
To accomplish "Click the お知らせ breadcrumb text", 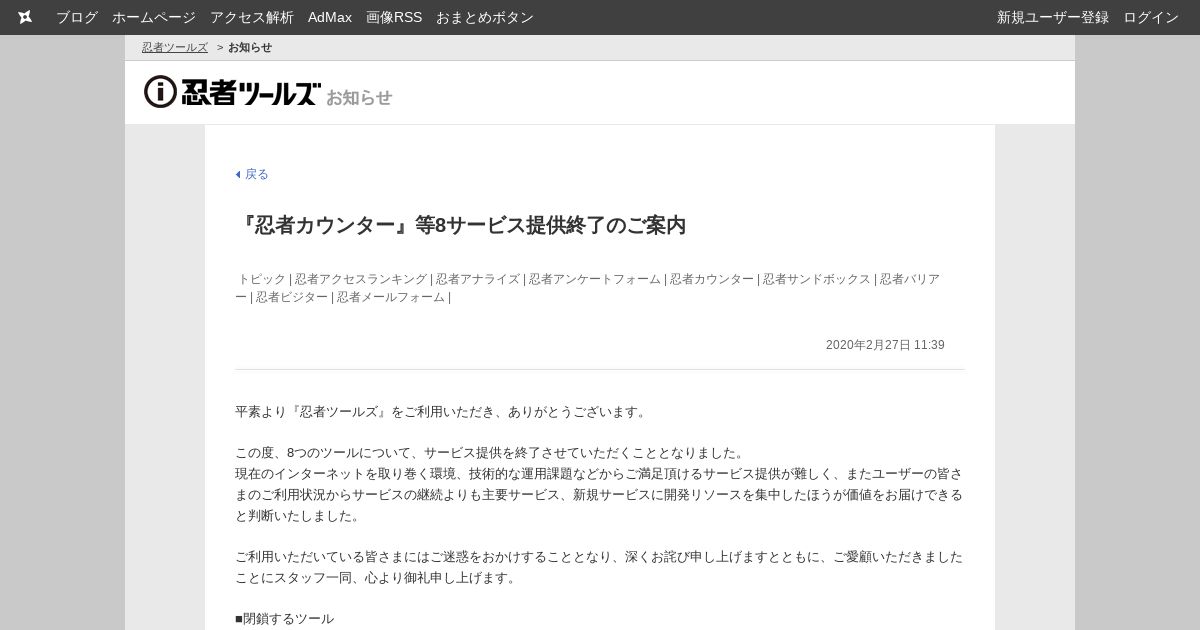I will [250, 47].
